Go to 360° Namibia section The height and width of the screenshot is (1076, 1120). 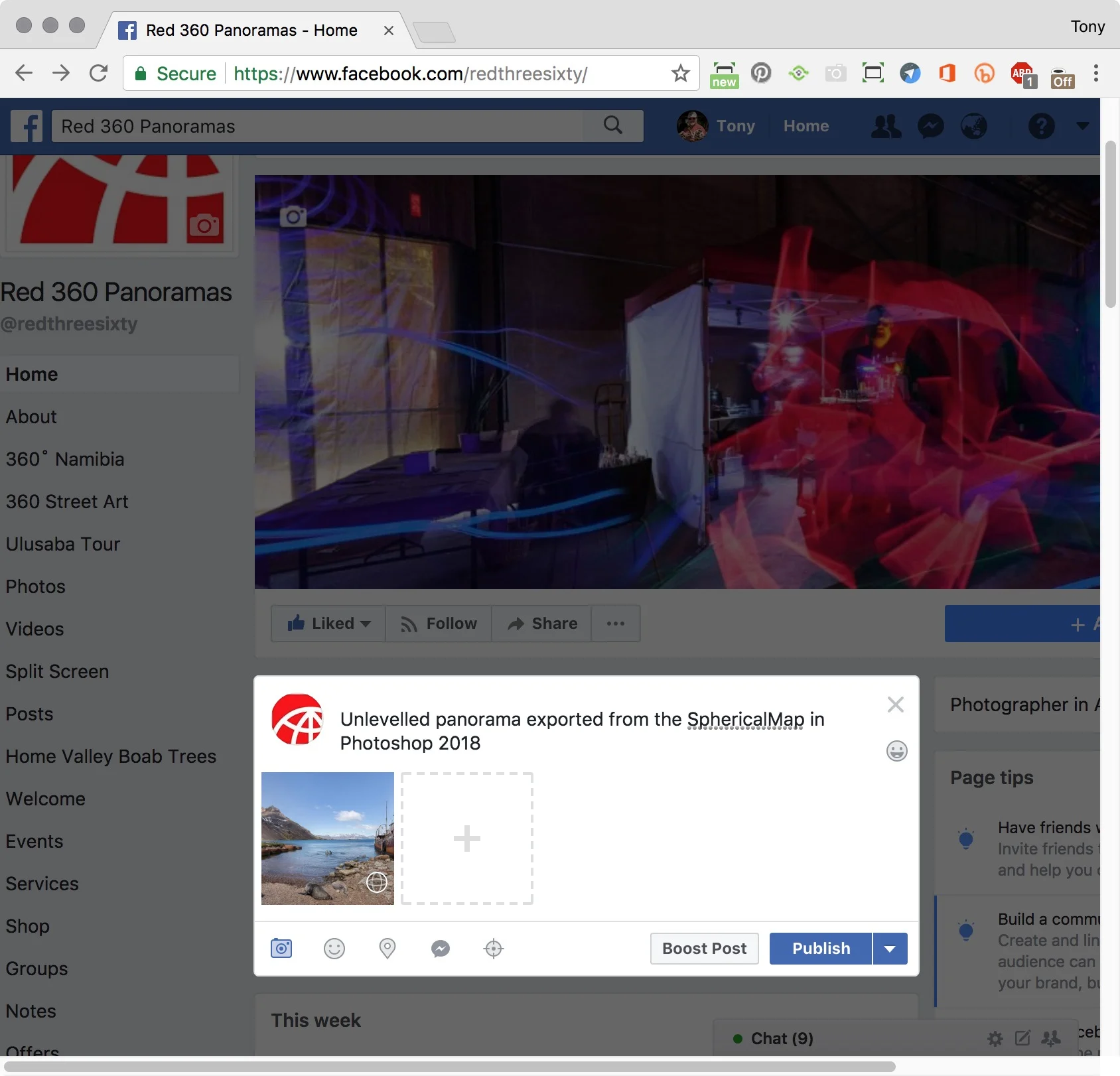pyautogui.click(x=65, y=459)
